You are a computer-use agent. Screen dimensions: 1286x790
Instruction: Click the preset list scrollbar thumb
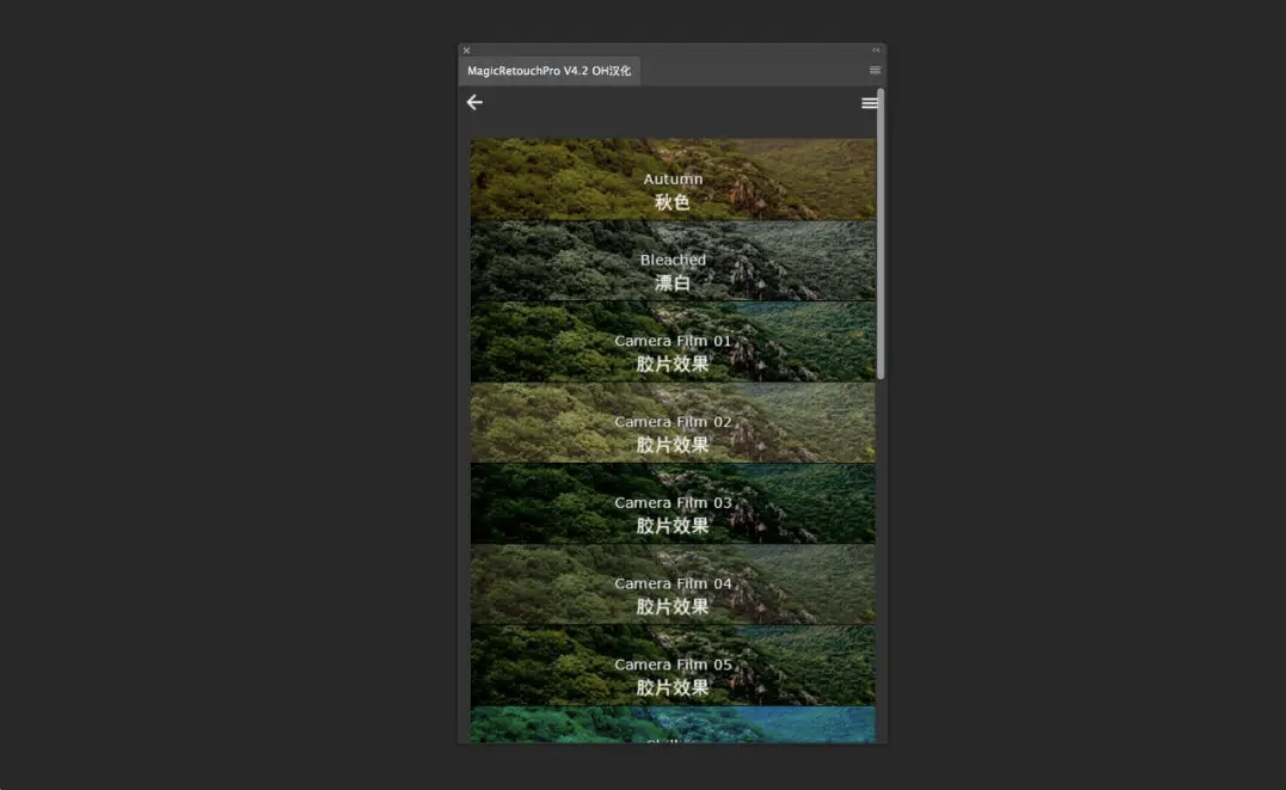pyautogui.click(x=881, y=234)
